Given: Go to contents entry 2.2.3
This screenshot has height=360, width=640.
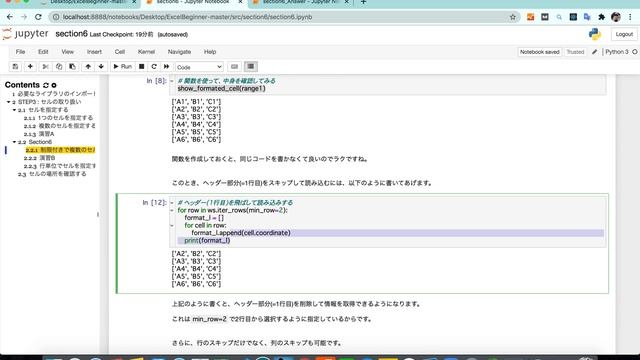Looking at the screenshot, I should pos(60,166).
